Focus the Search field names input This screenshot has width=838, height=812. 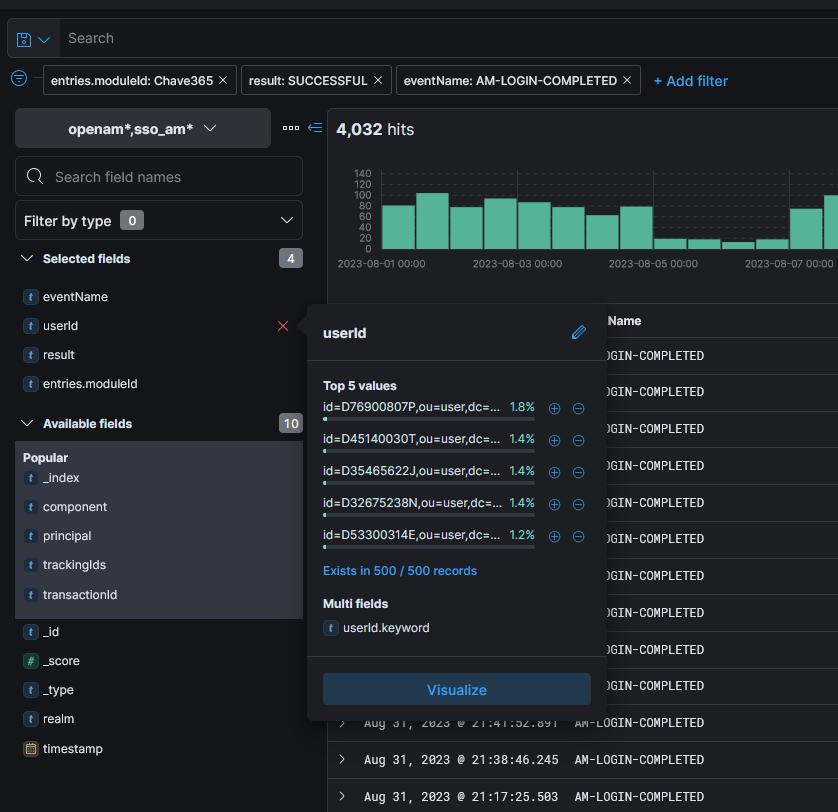(159, 176)
